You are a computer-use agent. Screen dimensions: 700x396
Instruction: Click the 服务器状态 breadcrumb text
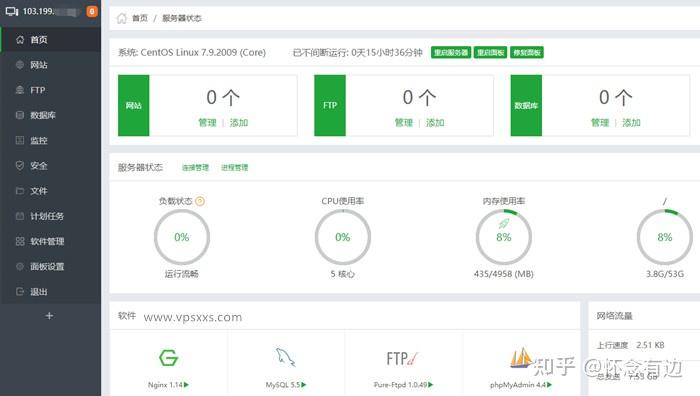click(182, 18)
